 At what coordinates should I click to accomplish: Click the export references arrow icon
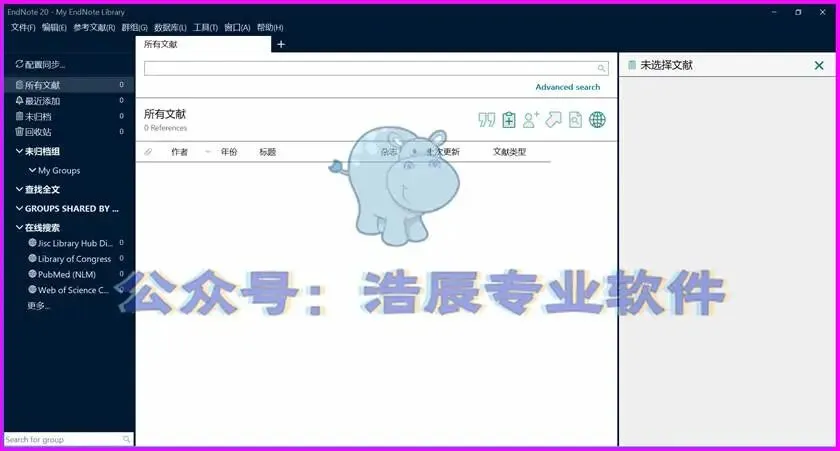tap(553, 119)
